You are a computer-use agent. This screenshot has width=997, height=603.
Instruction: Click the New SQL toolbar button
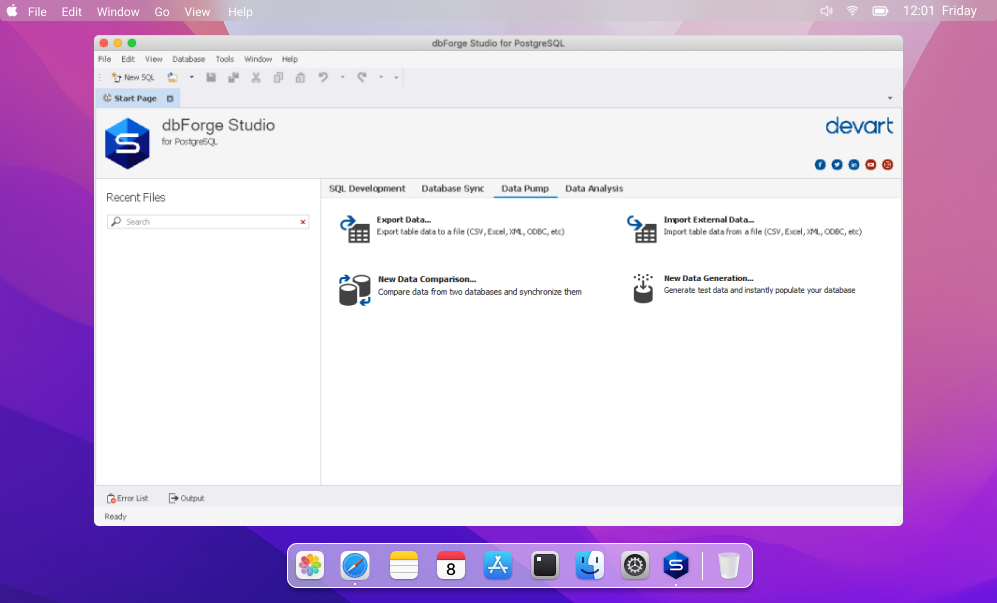(x=133, y=78)
